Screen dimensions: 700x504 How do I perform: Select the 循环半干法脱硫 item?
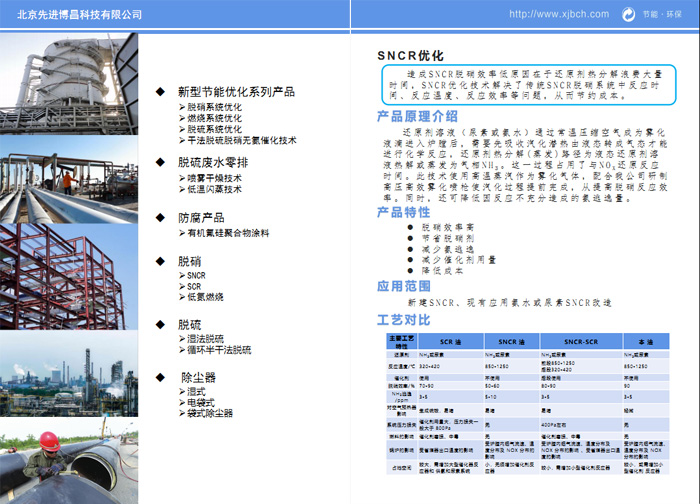pos(220,350)
